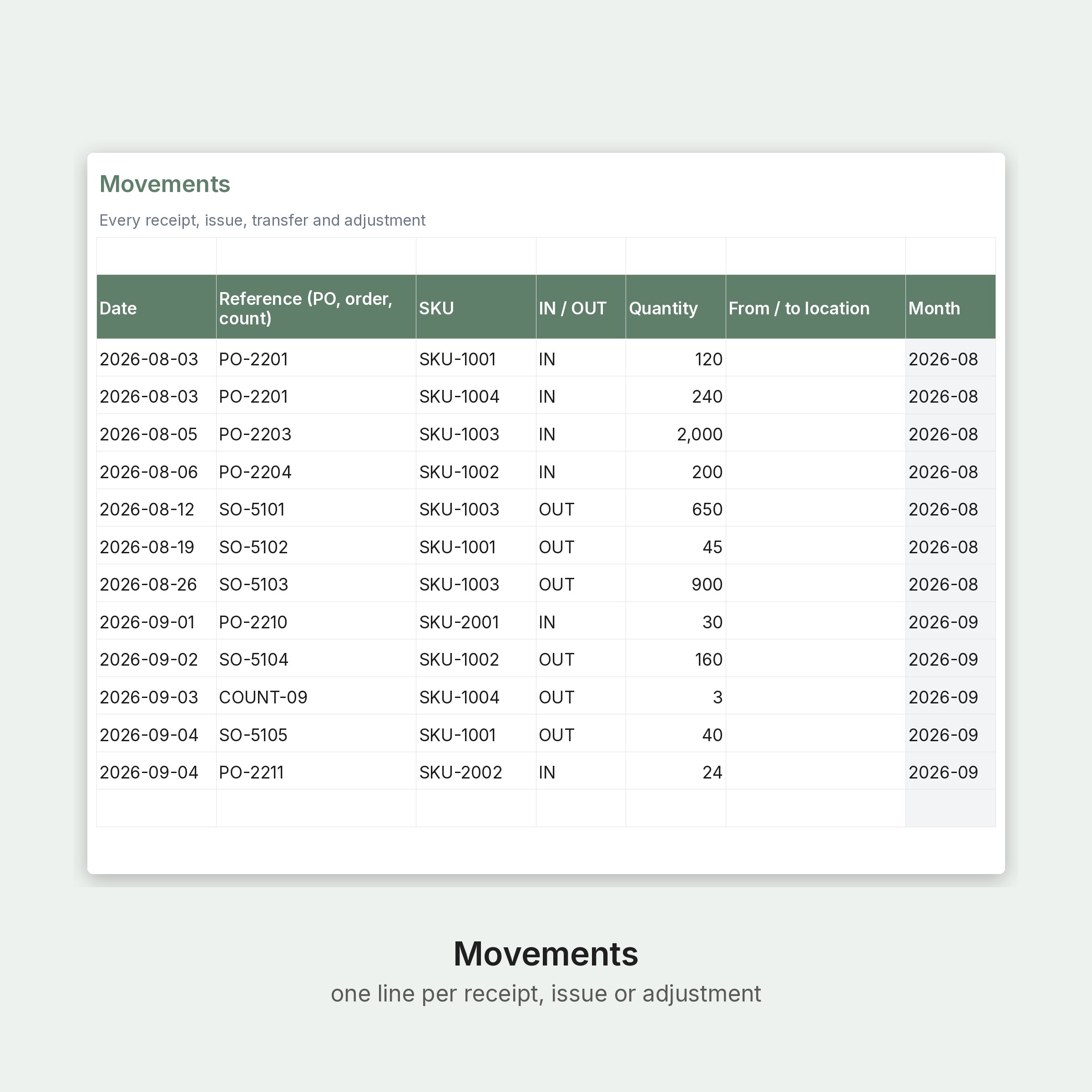
Task: Click SKU cell SKU-2002
Action: (x=476, y=771)
